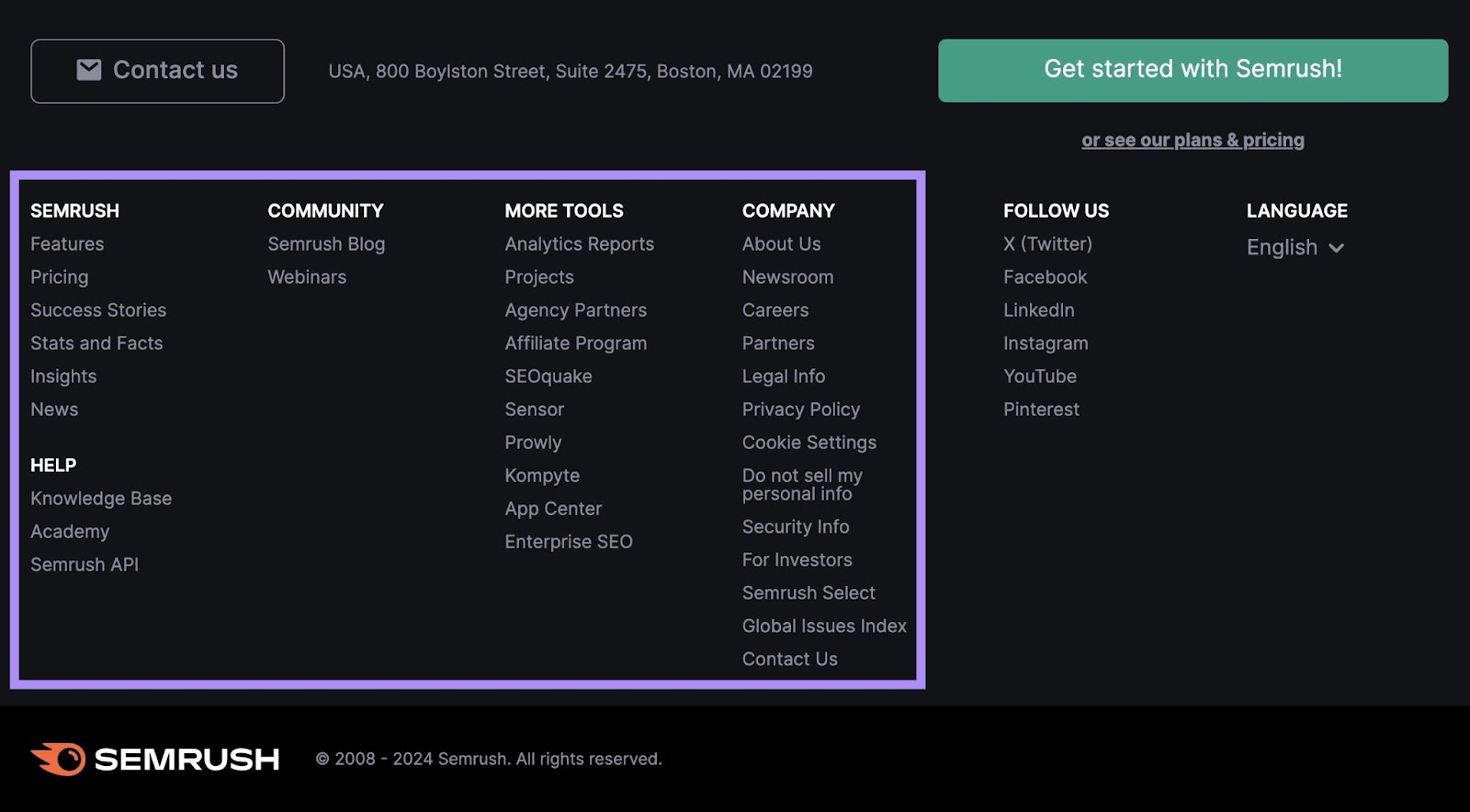Open the Kompyte link
The image size is (1470, 812).
(542, 475)
